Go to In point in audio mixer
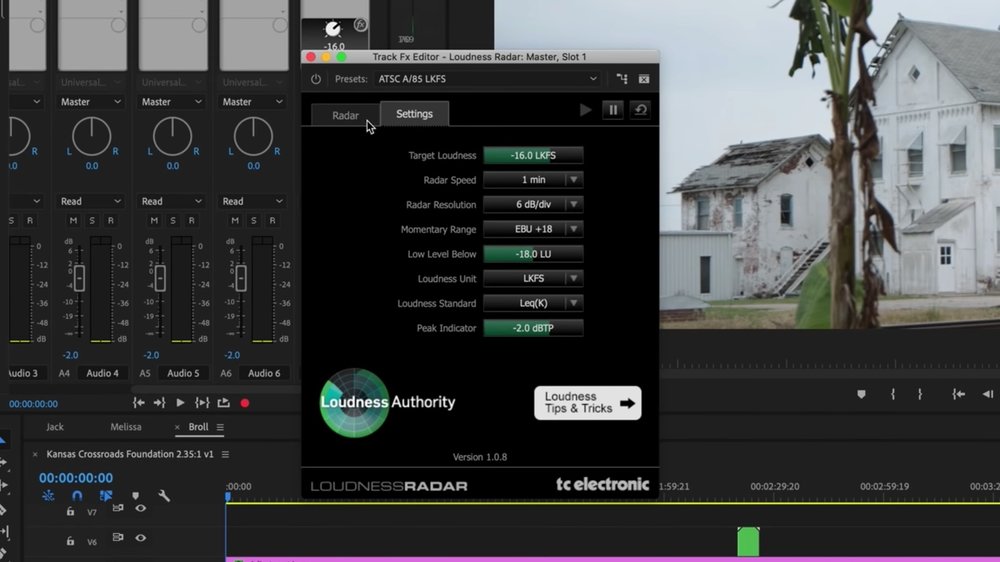Viewport: 1000px width, 562px height. (138, 403)
